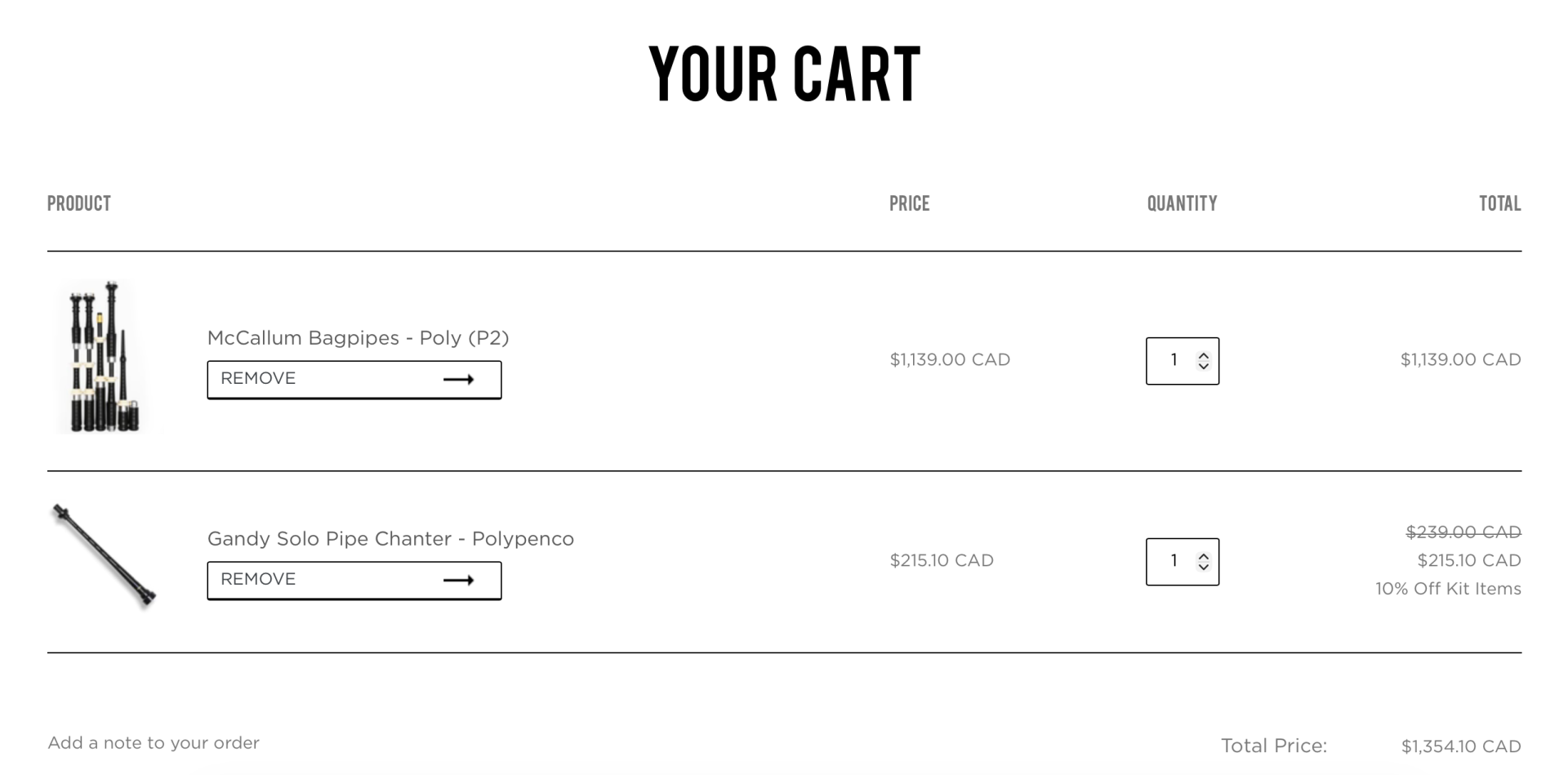The width and height of the screenshot is (1568, 775).
Task: Increase McCallum Bagpipes quantity with up arrow
Action: [1203, 356]
